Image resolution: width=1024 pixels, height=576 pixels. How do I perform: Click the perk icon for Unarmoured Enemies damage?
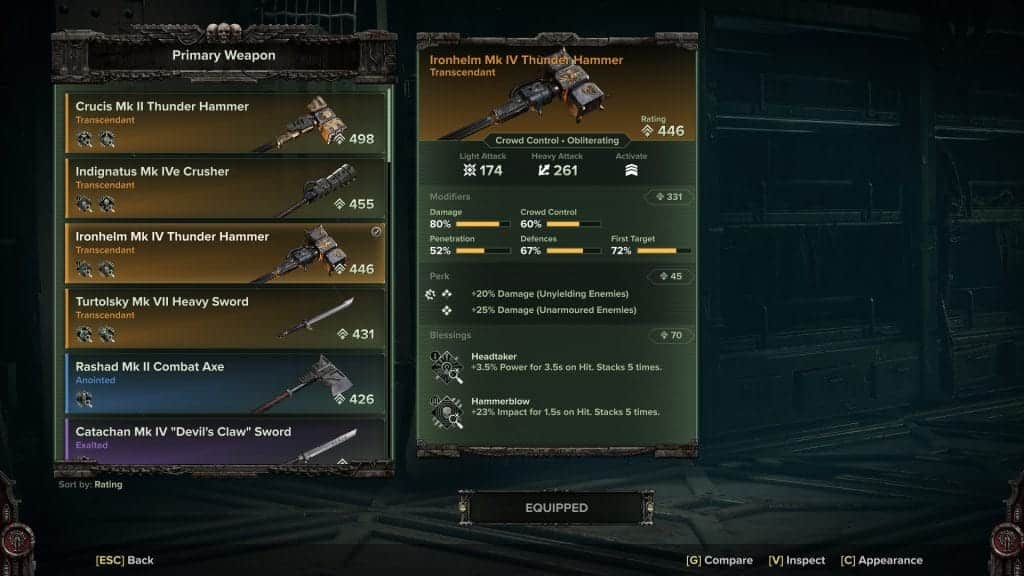click(x=447, y=310)
